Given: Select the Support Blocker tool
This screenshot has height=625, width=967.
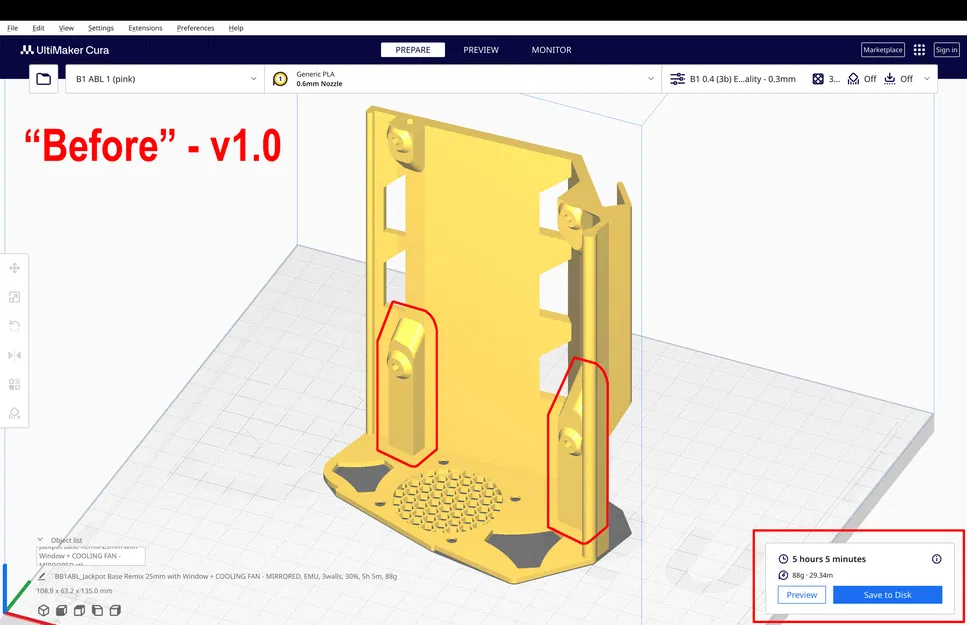Looking at the screenshot, I should pyautogui.click(x=14, y=413).
